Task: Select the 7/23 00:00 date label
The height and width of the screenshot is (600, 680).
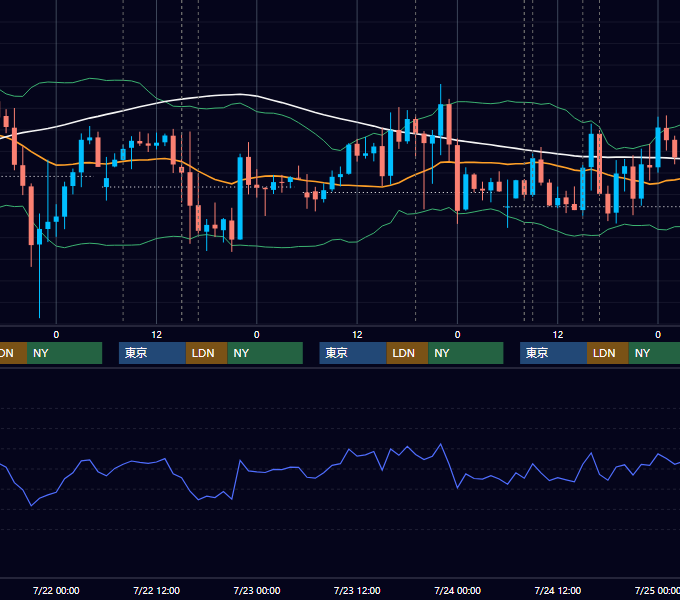Action: (x=257, y=590)
